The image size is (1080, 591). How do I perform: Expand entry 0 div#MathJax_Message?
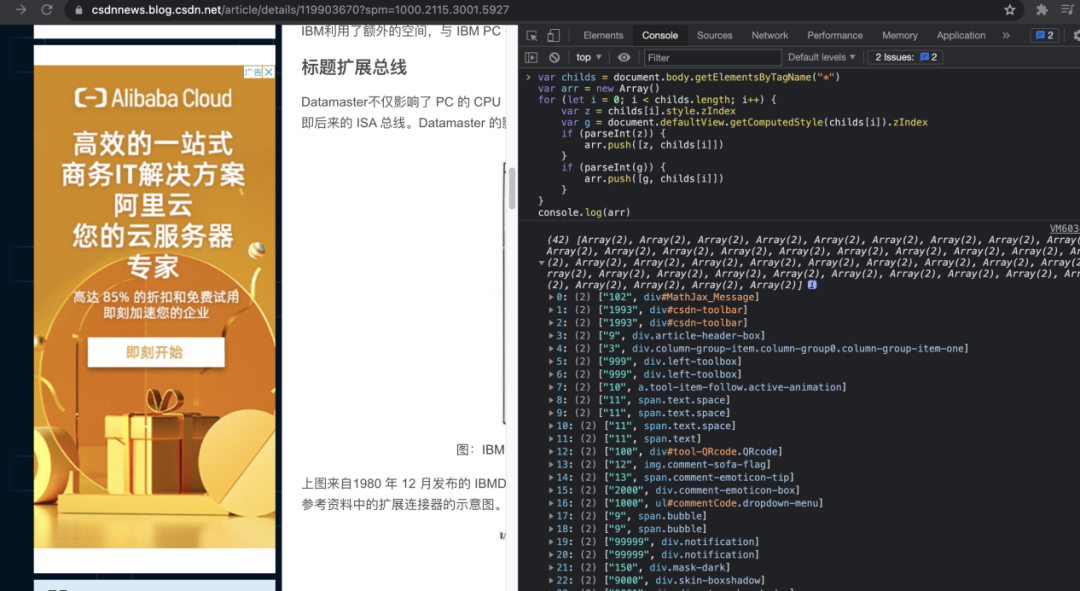551,297
